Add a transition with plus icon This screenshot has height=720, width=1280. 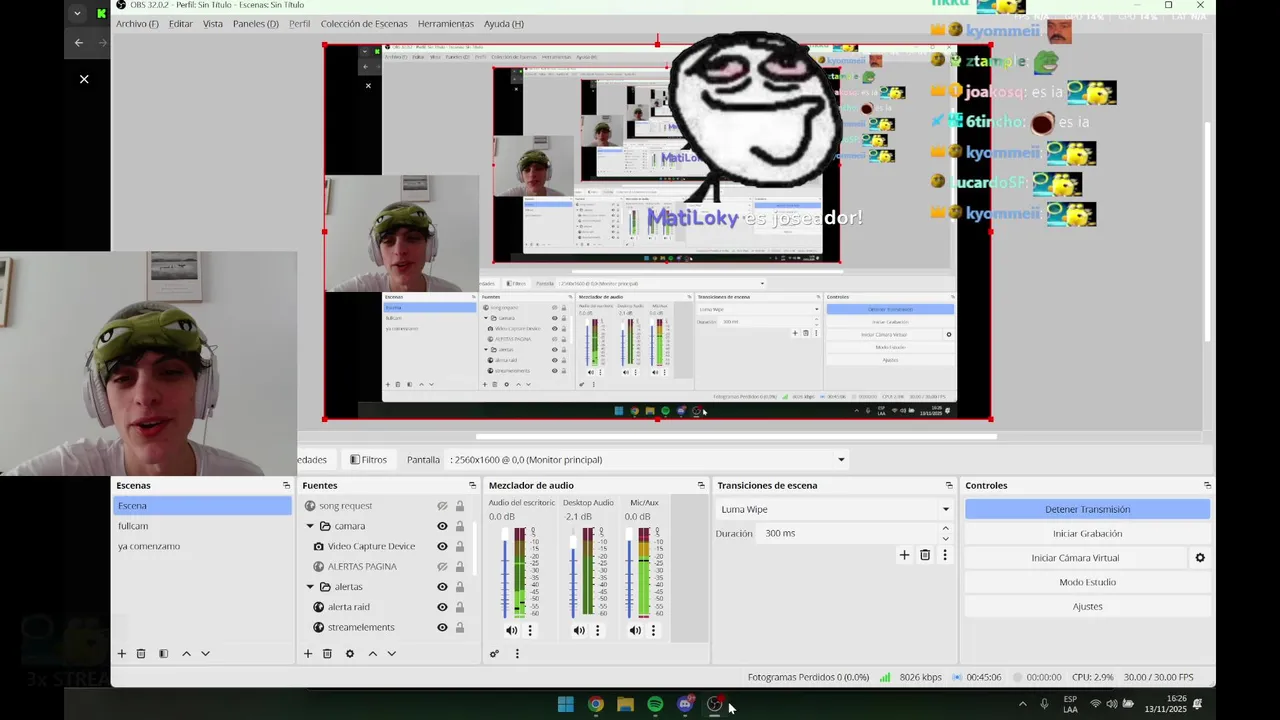tap(904, 555)
